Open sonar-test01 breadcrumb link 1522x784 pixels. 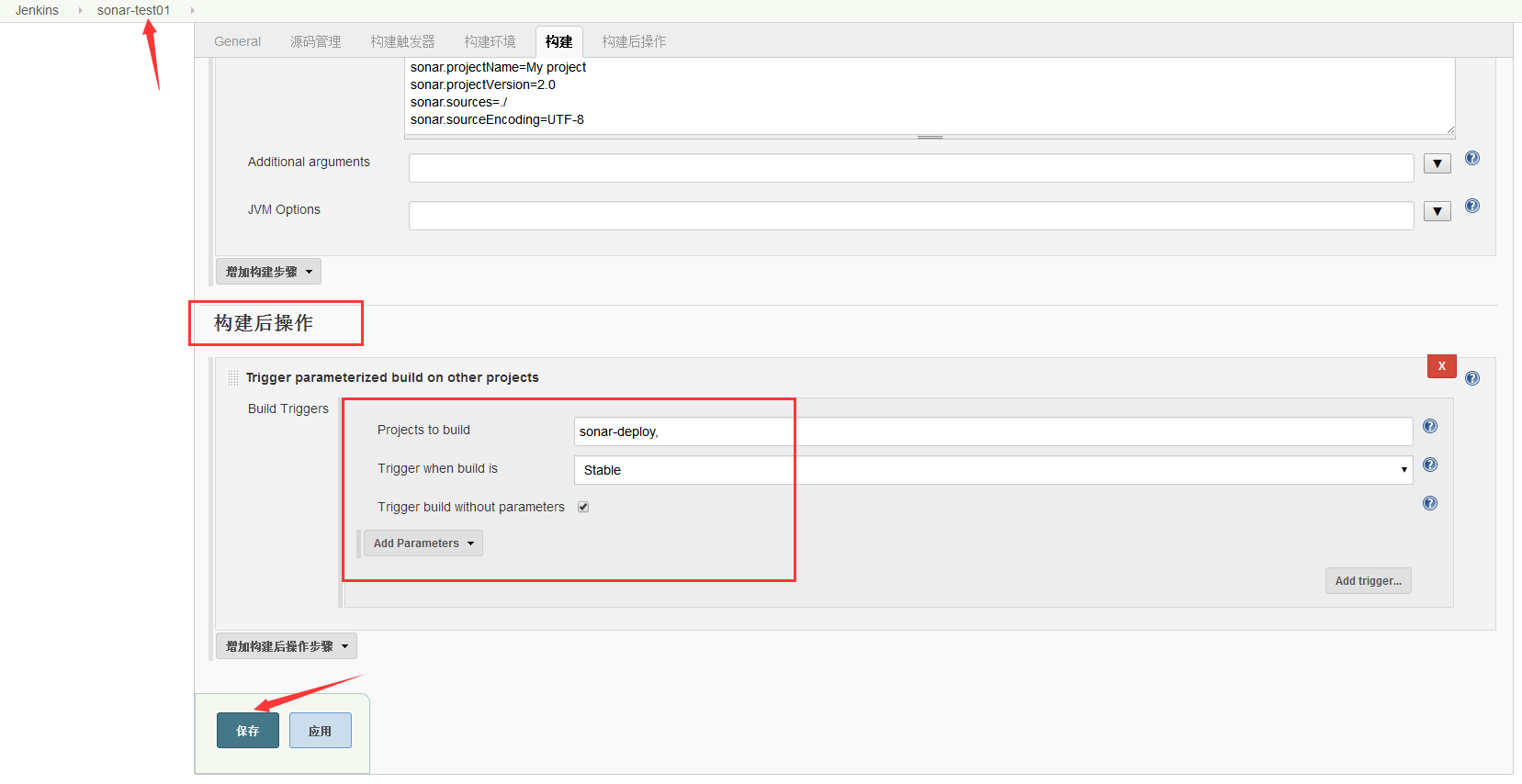pos(134,10)
